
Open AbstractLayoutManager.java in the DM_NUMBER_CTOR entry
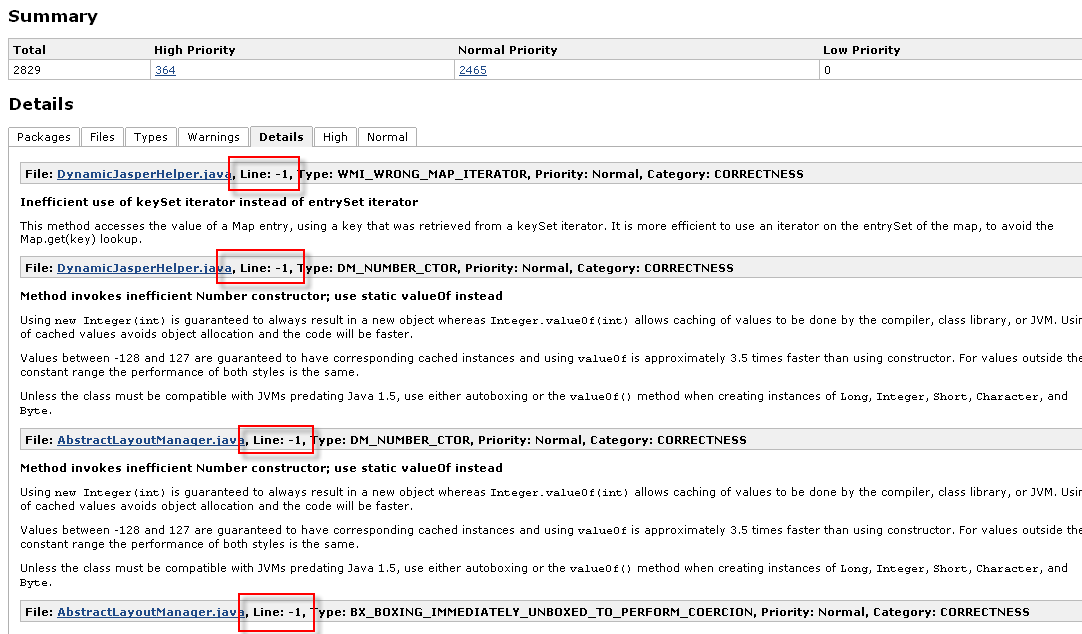(x=150, y=440)
